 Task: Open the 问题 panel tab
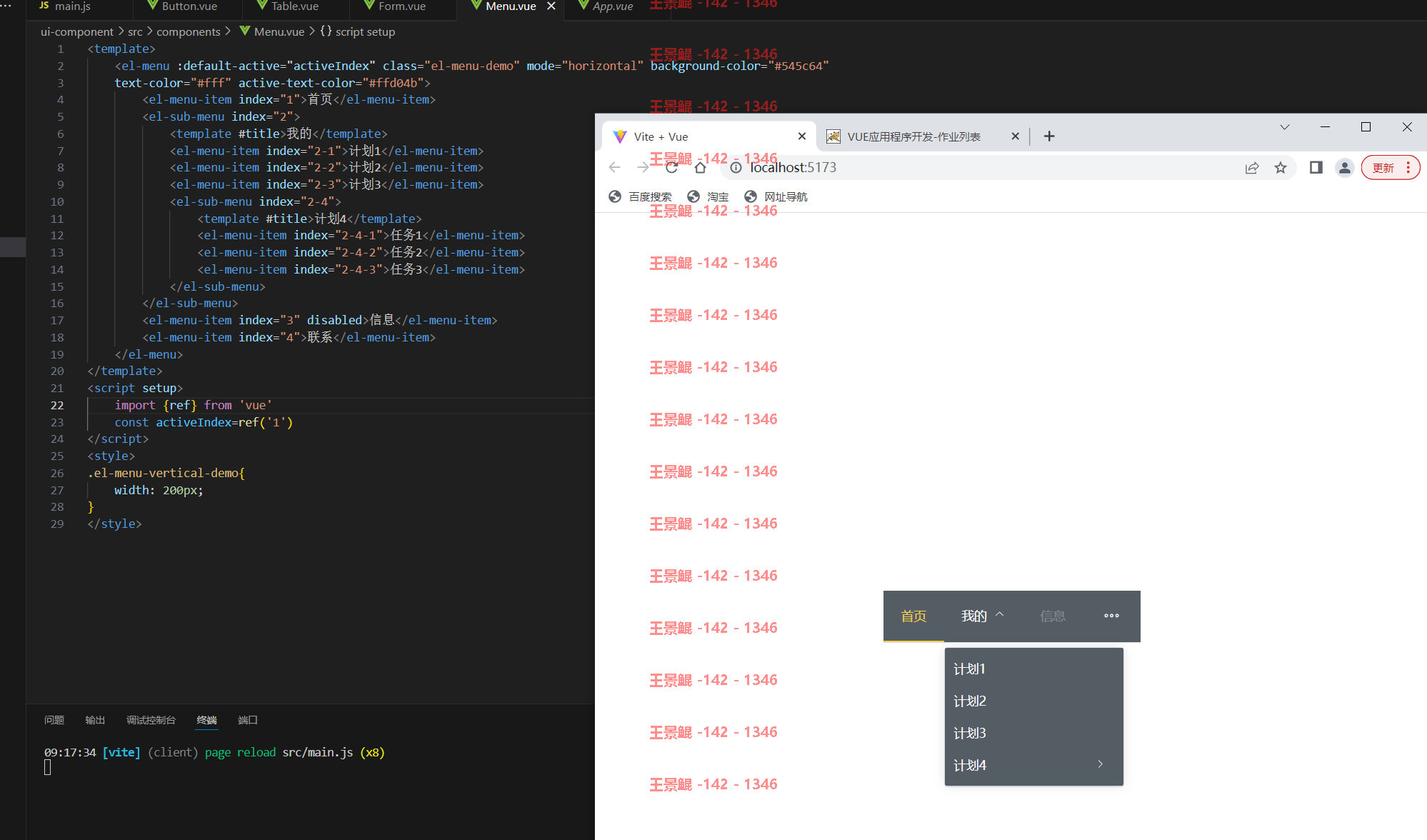[54, 720]
